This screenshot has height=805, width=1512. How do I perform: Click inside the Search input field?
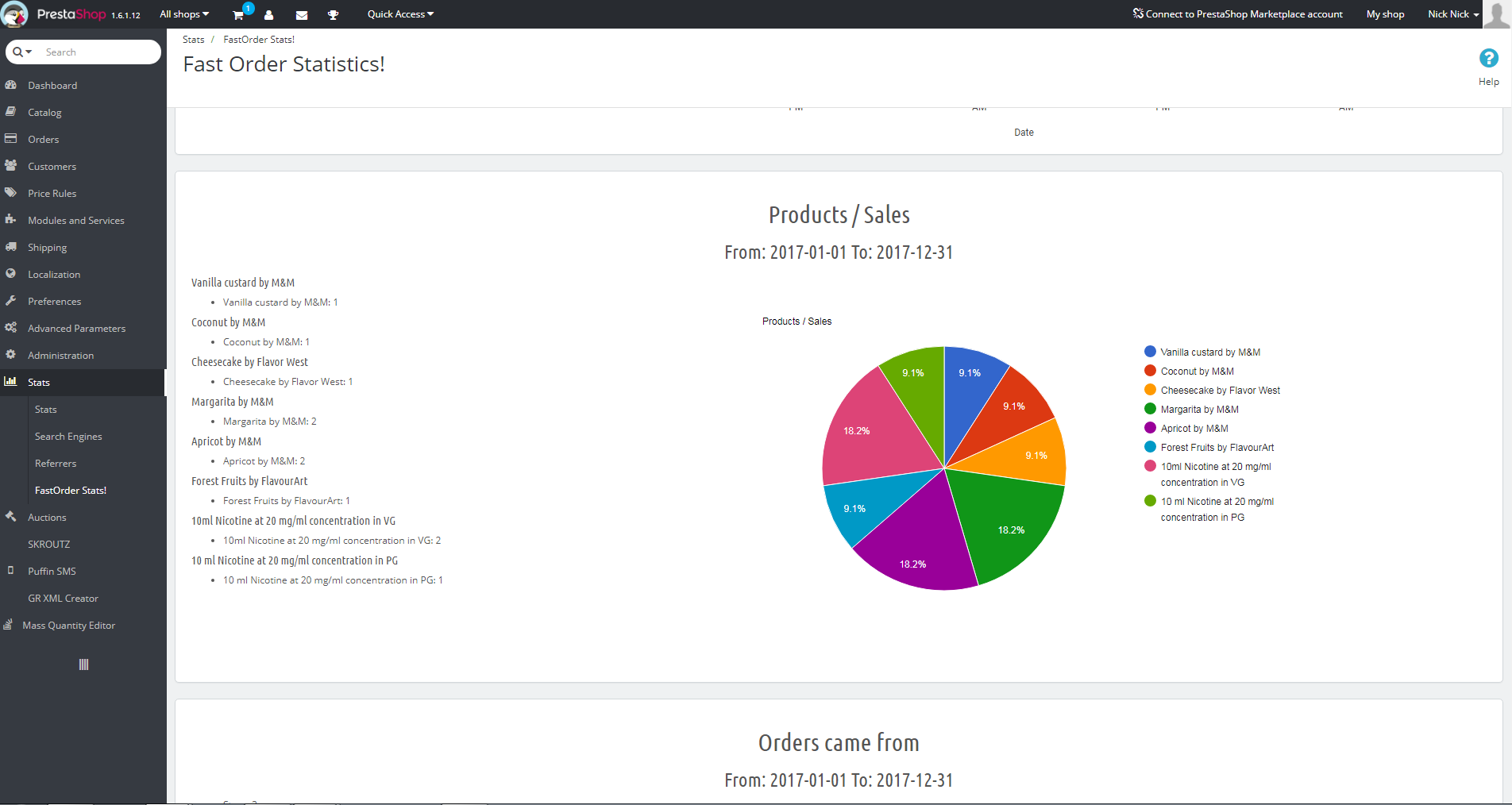(x=99, y=52)
